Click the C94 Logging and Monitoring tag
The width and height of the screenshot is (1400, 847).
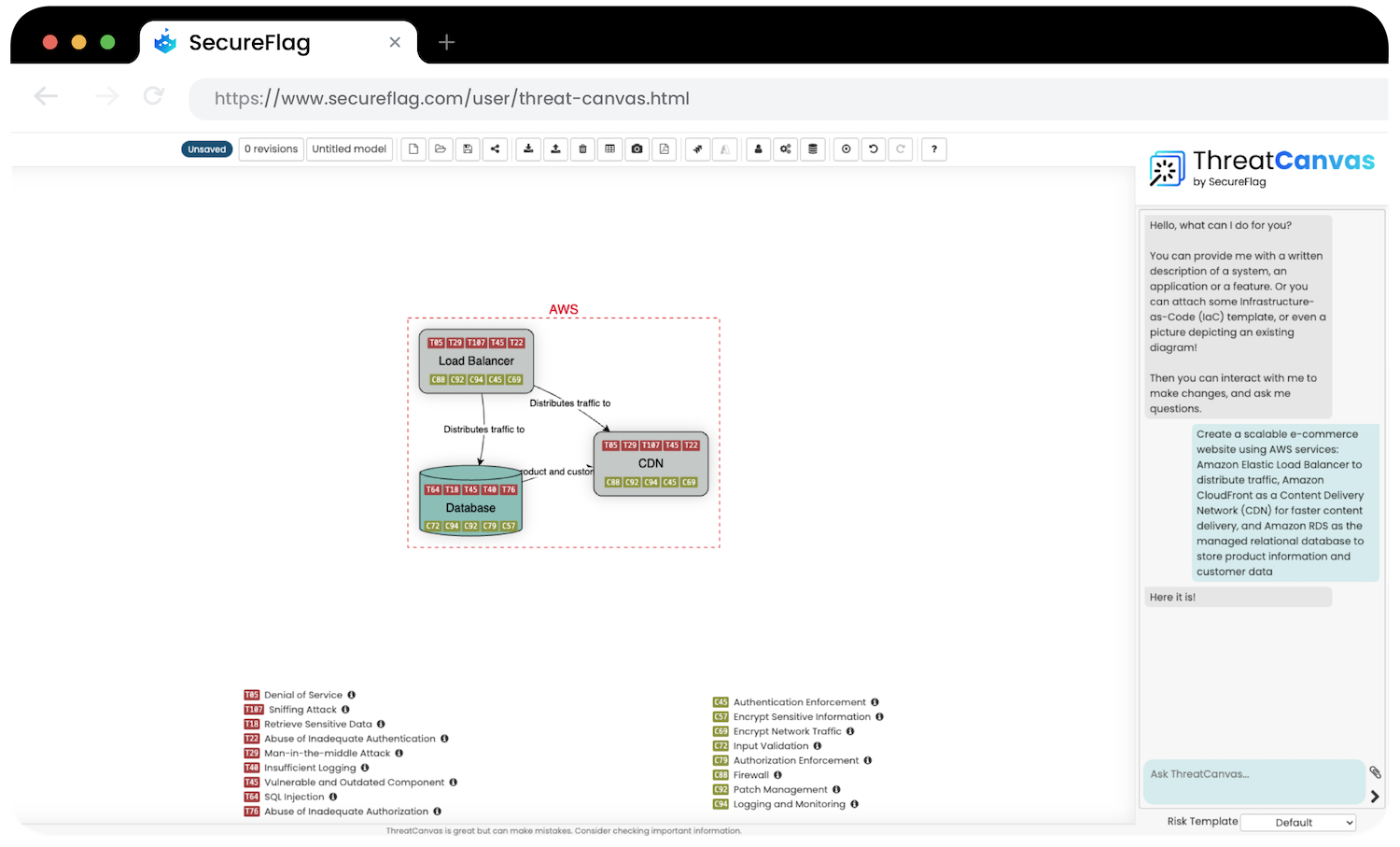pos(721,804)
